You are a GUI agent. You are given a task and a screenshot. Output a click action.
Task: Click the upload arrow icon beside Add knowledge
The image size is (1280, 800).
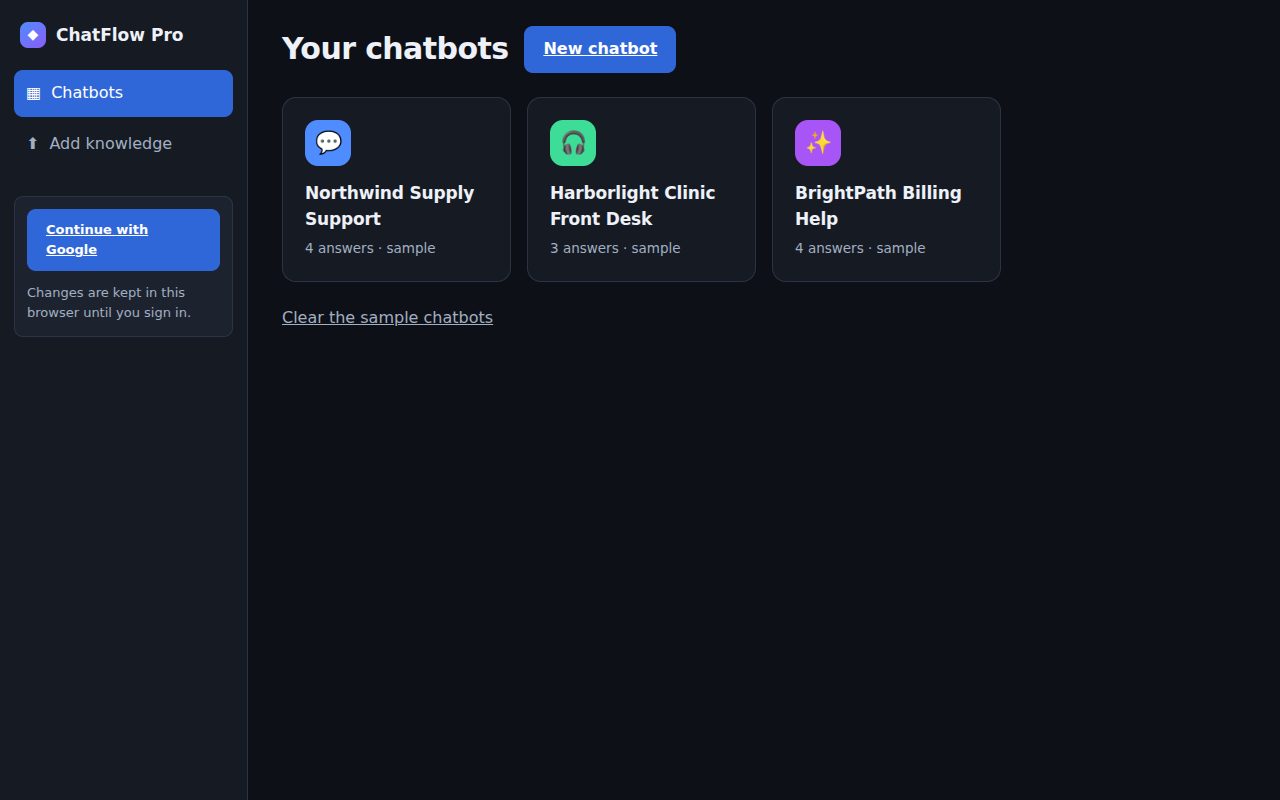coord(32,144)
